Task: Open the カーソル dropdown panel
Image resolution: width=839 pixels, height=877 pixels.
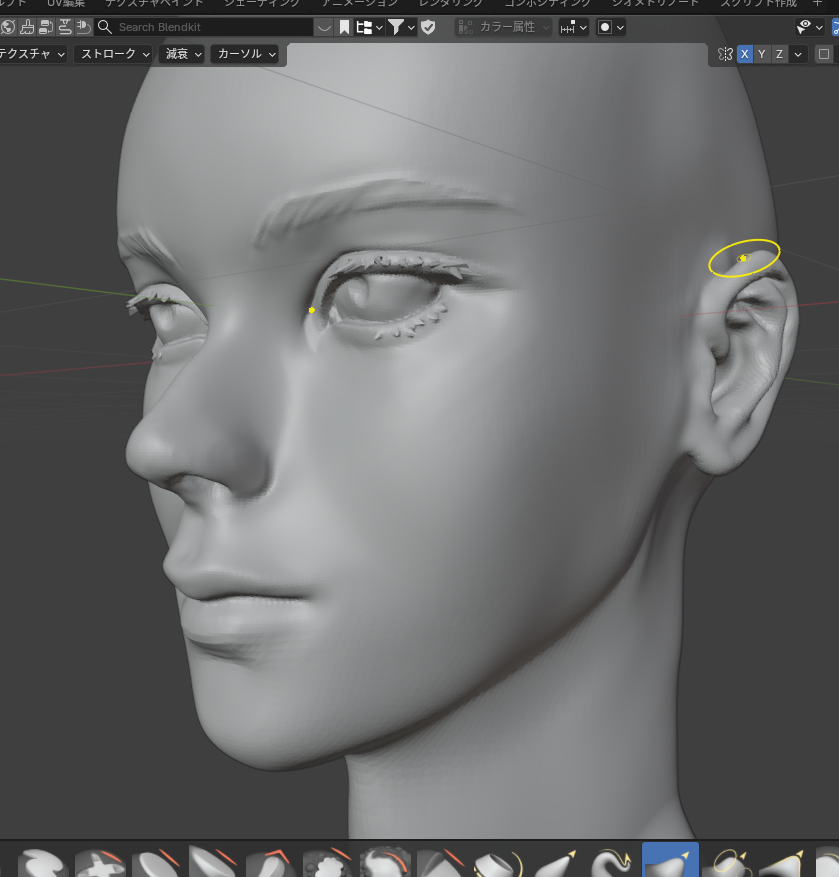Action: pos(245,54)
